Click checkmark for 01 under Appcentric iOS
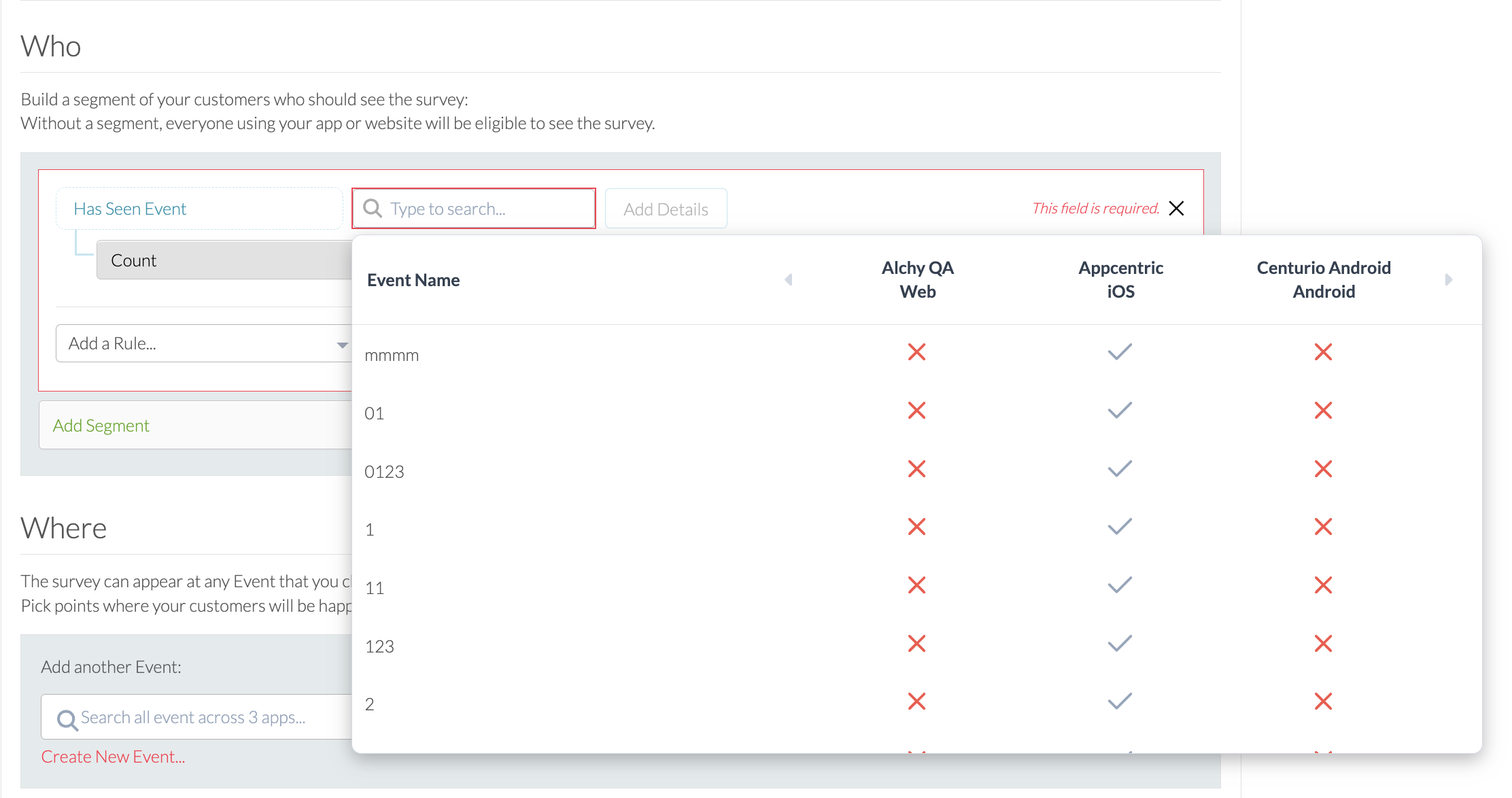Image resolution: width=1512 pixels, height=798 pixels. (x=1120, y=411)
